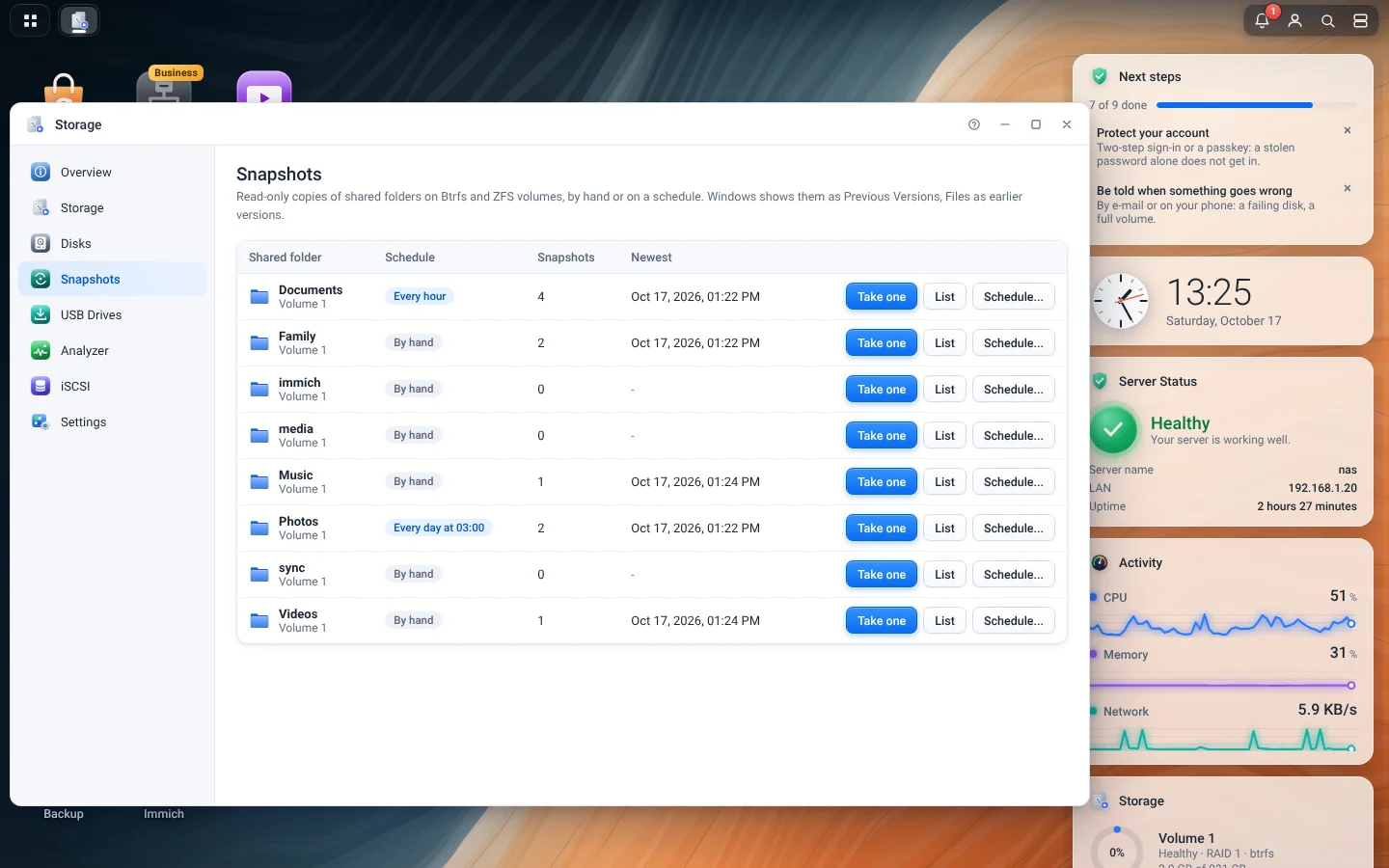Viewport: 1389px width, 868px height.
Task: Open Schedule dialog for sync
Action: tap(1013, 575)
